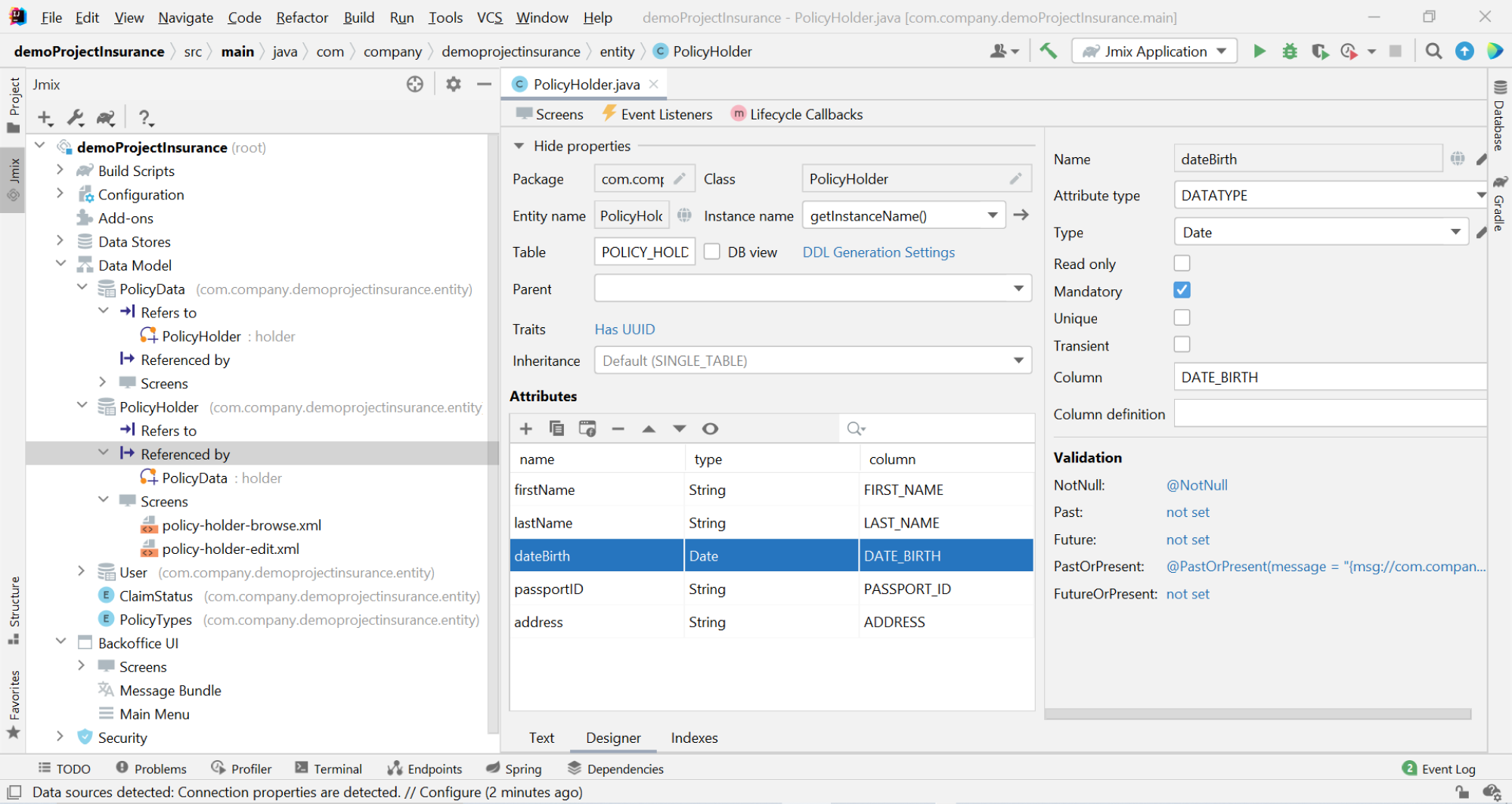Run with Coverage shield icon
1512x804 pixels.
point(1320,51)
